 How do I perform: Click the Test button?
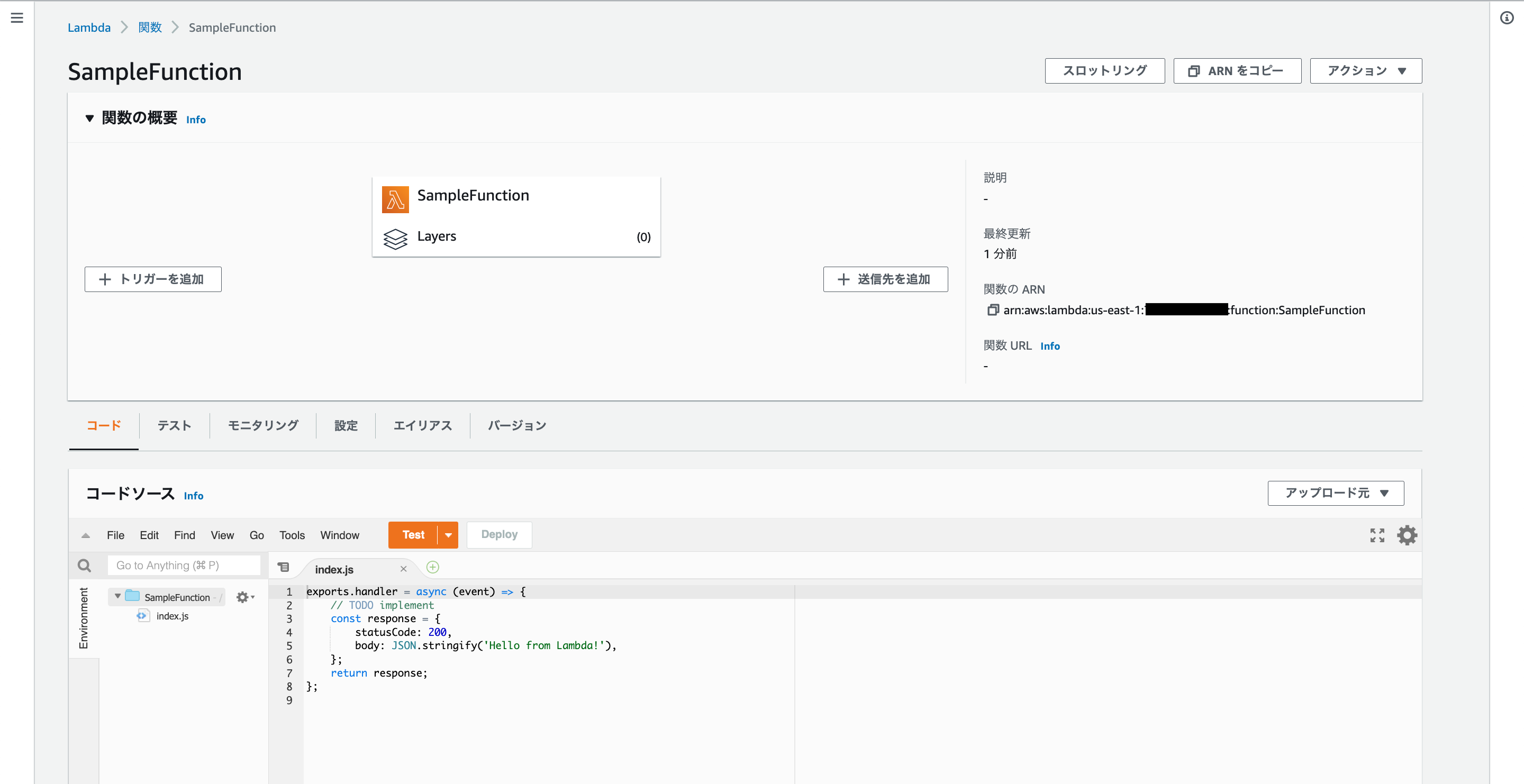point(413,535)
